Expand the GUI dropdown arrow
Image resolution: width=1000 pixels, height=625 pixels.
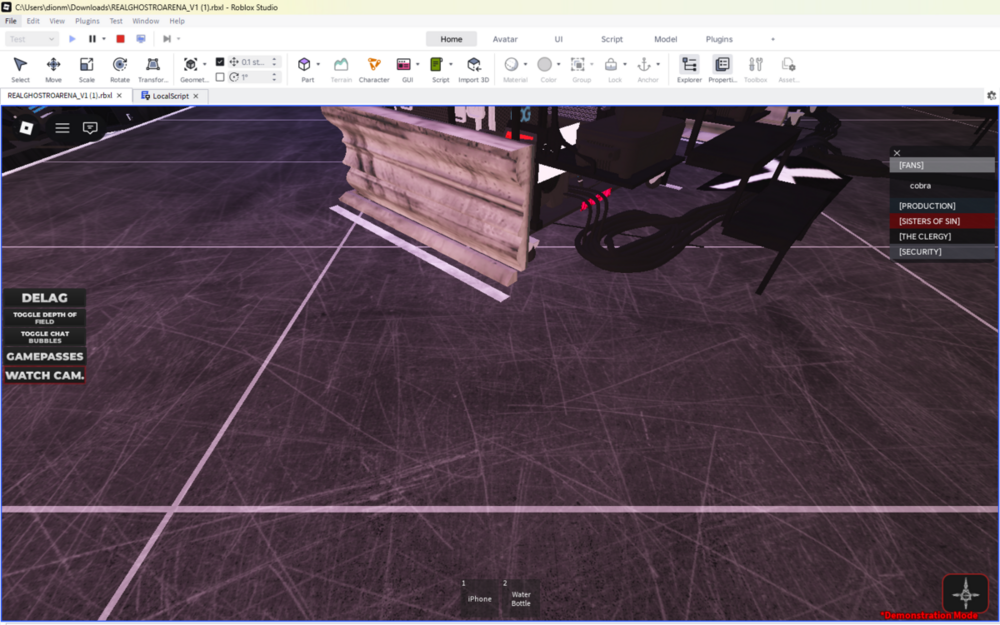418,64
